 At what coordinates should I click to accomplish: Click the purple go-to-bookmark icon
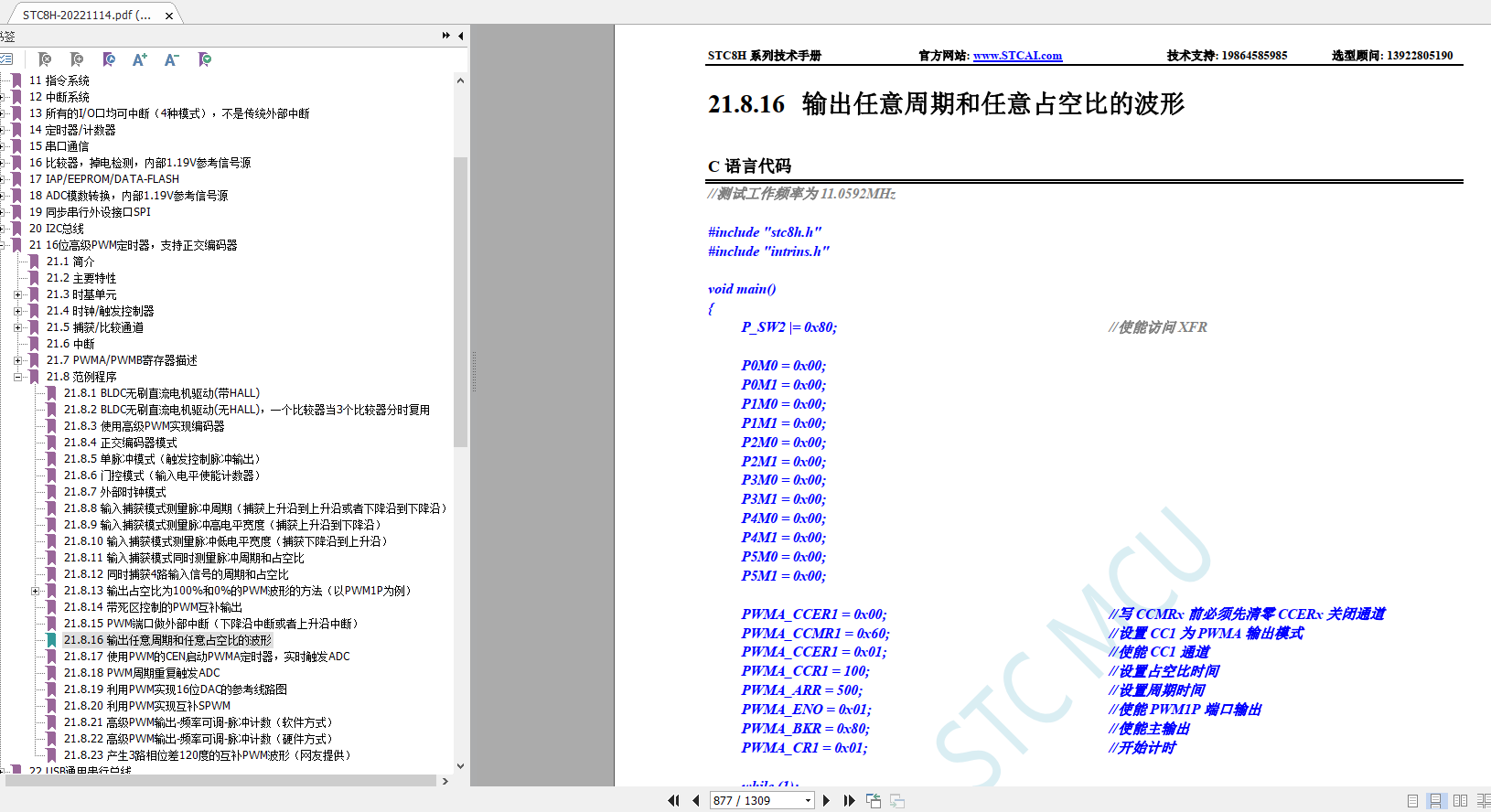[109, 59]
